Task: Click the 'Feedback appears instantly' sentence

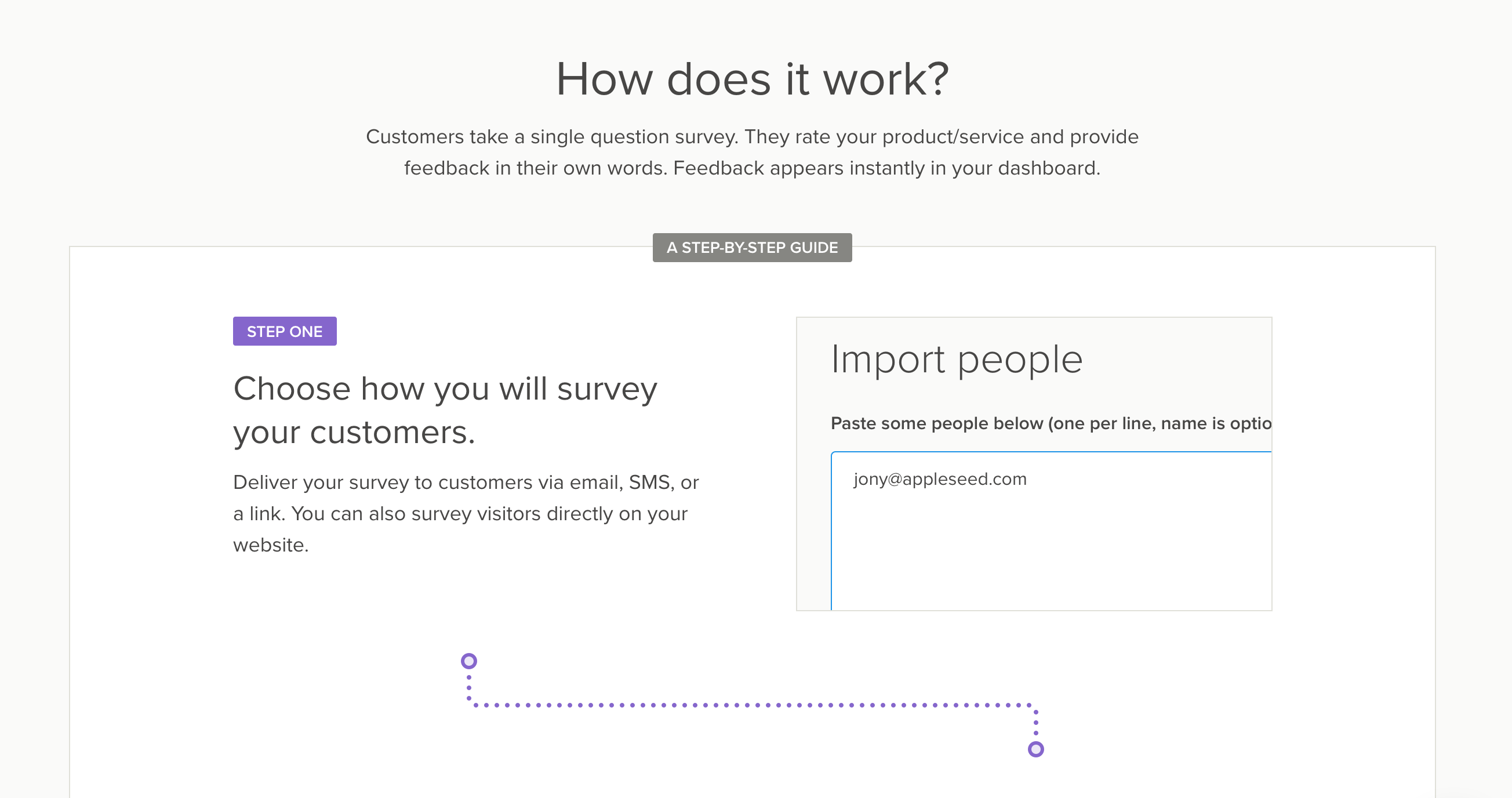Action: (886, 168)
